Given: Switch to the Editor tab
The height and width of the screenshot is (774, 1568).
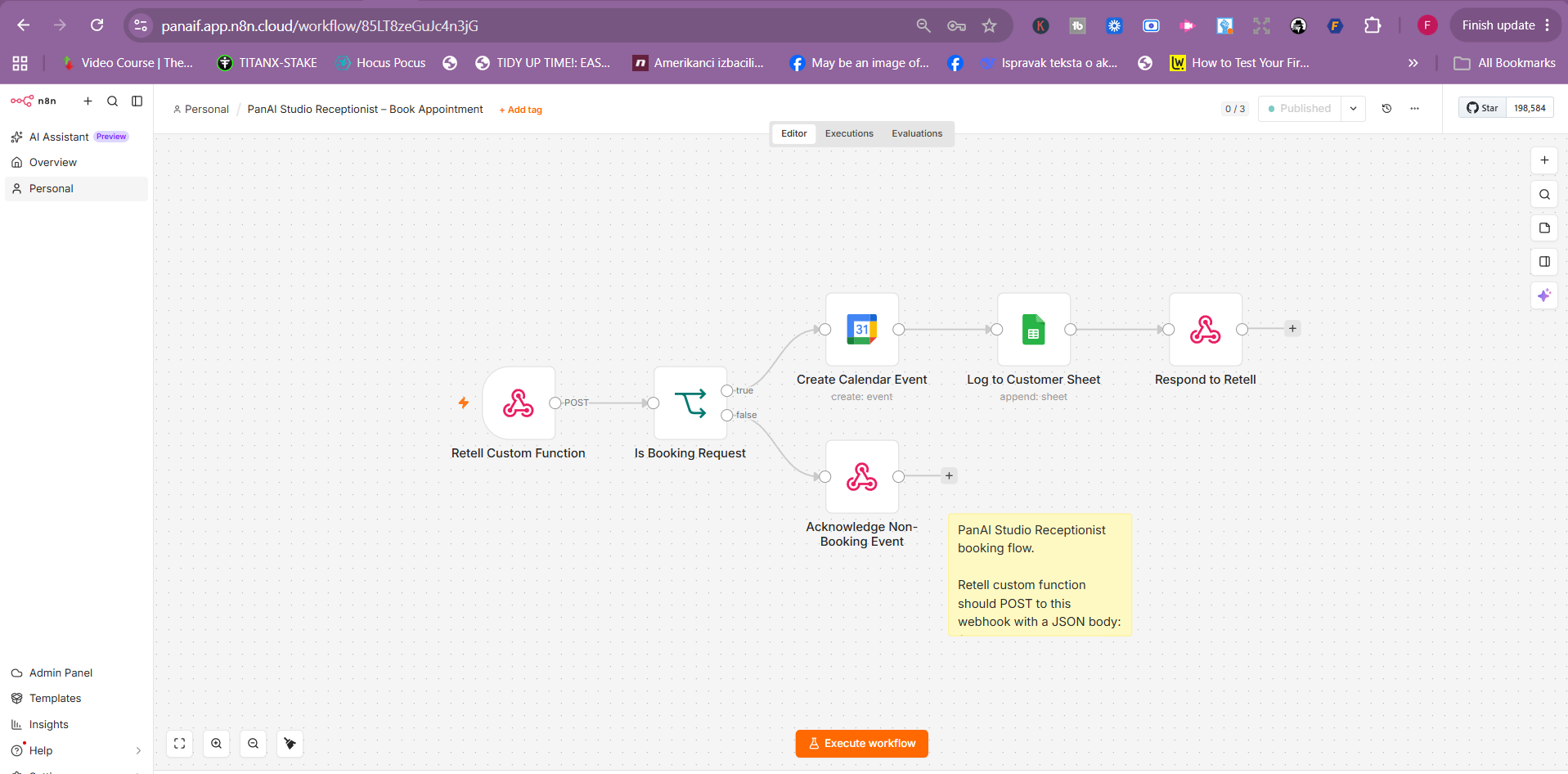Looking at the screenshot, I should pyautogui.click(x=793, y=133).
